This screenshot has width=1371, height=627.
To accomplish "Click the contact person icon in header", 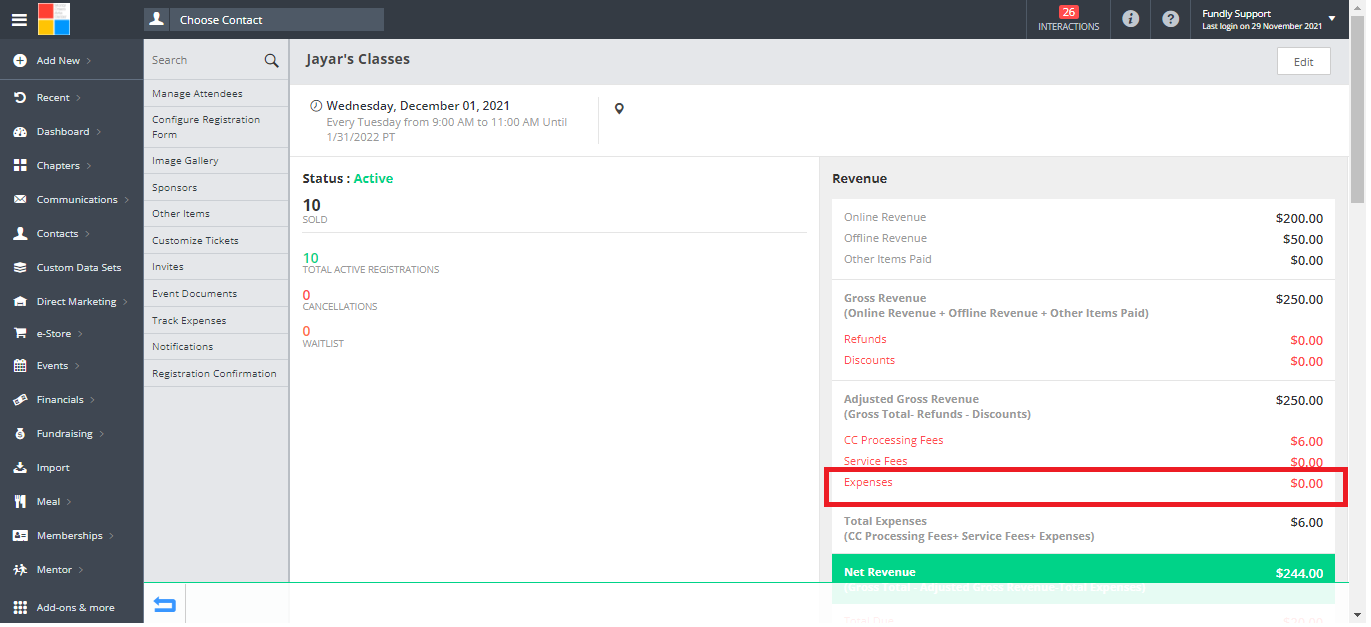I will click(156, 19).
